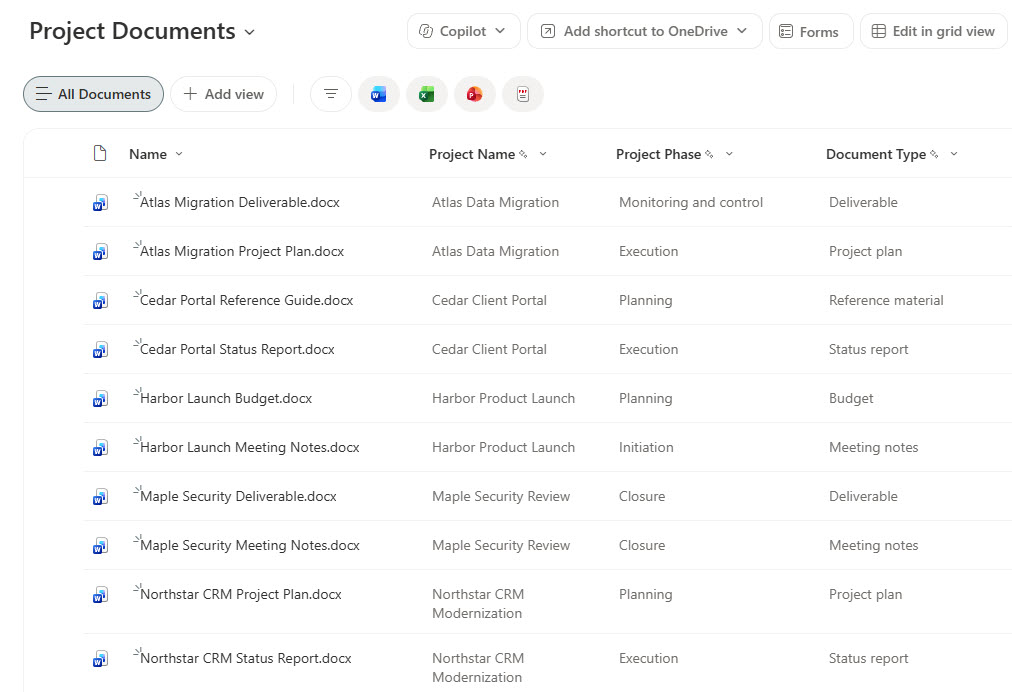Open Document Type column menu
This screenshot has height=692, width=1012.
pos(954,154)
